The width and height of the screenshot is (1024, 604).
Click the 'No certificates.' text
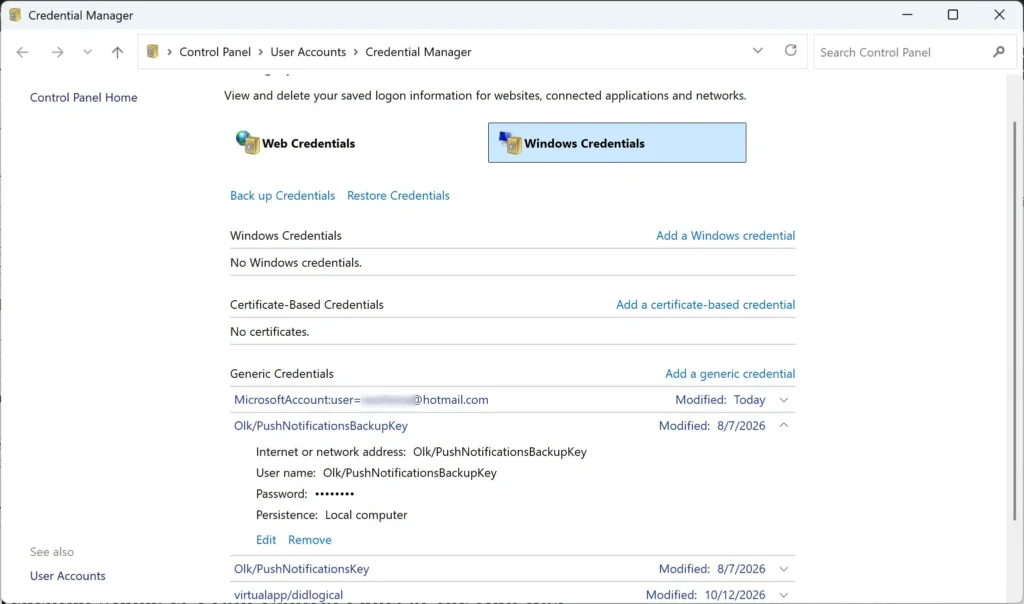point(270,332)
